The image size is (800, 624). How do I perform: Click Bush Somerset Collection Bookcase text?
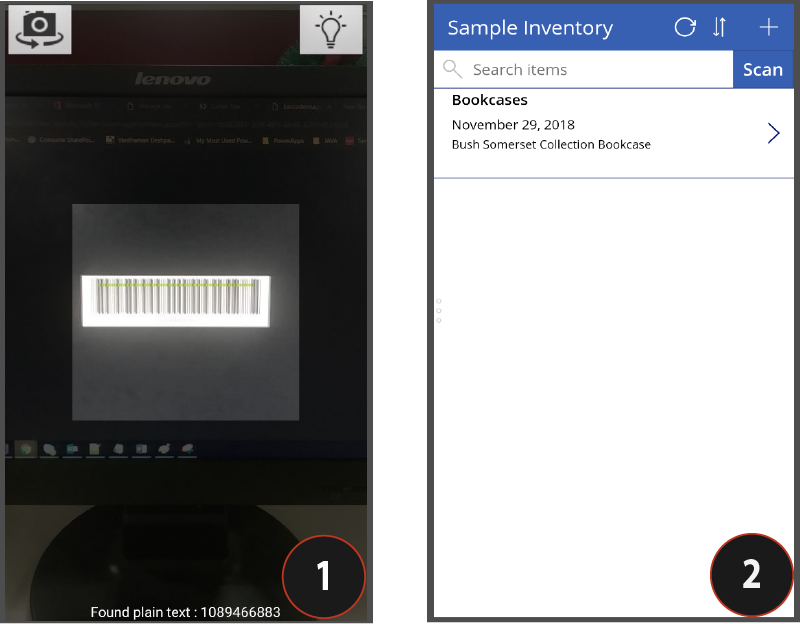click(x=551, y=145)
